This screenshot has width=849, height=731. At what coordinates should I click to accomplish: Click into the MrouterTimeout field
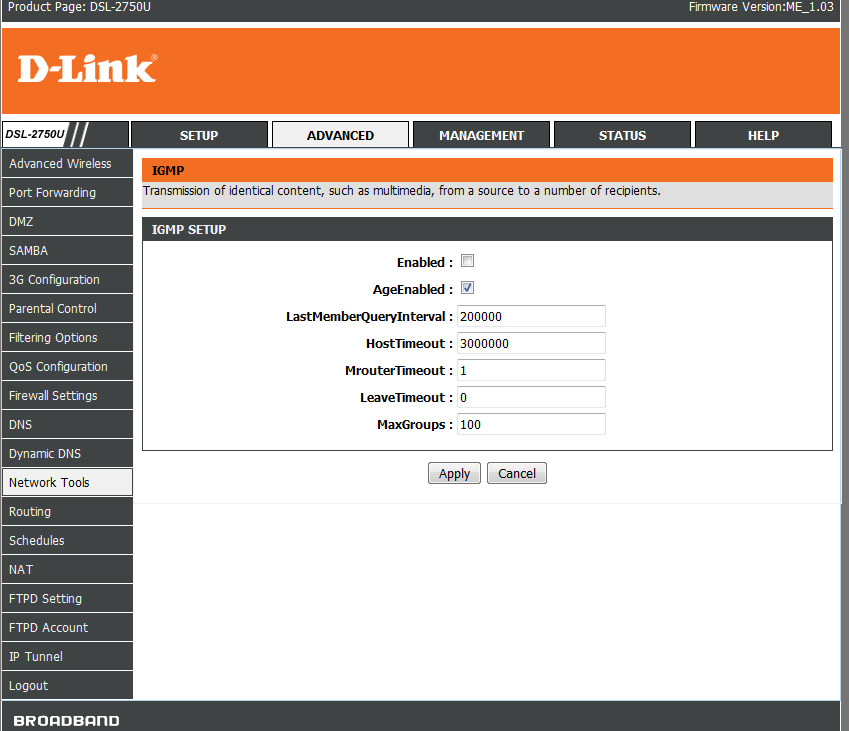(x=531, y=370)
